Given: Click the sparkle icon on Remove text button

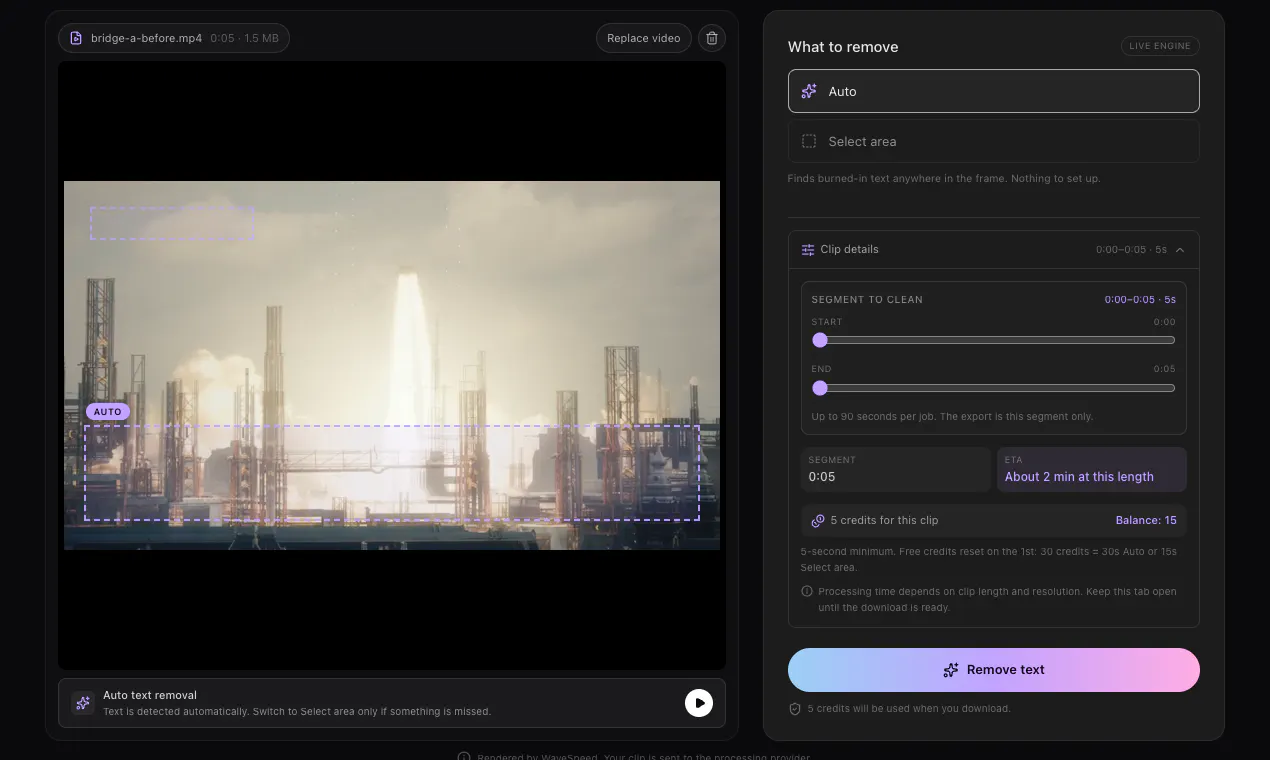Looking at the screenshot, I should tap(951, 670).
